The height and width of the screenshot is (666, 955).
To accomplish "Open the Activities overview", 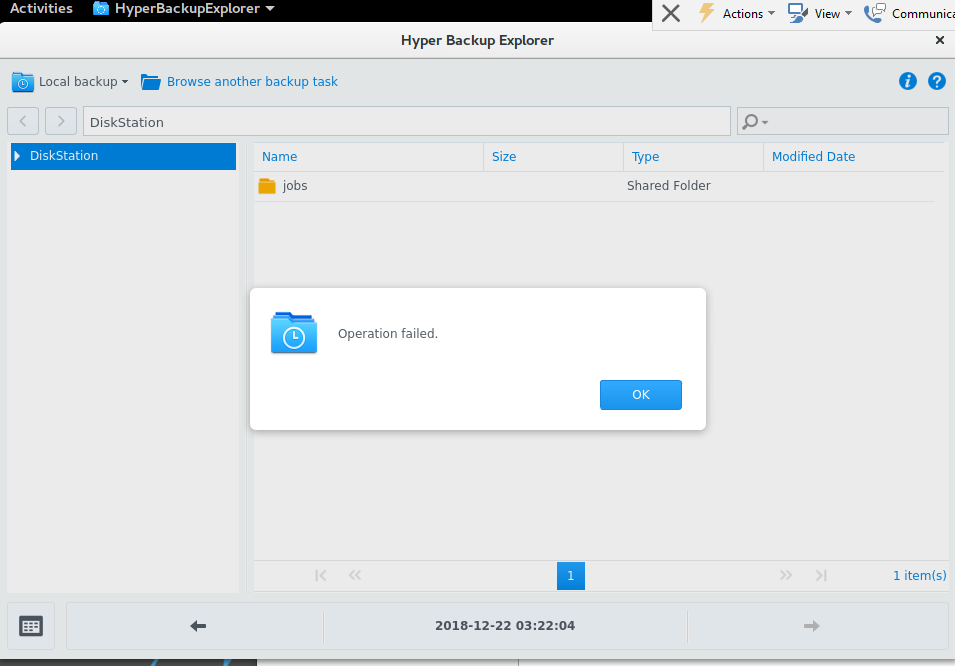I will [x=41, y=9].
